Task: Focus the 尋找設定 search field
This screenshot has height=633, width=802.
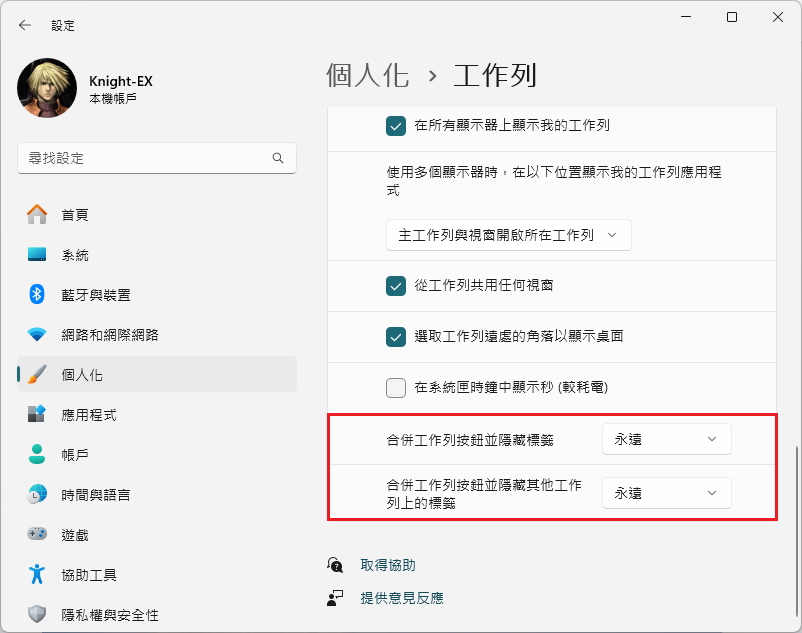Action: [157, 158]
